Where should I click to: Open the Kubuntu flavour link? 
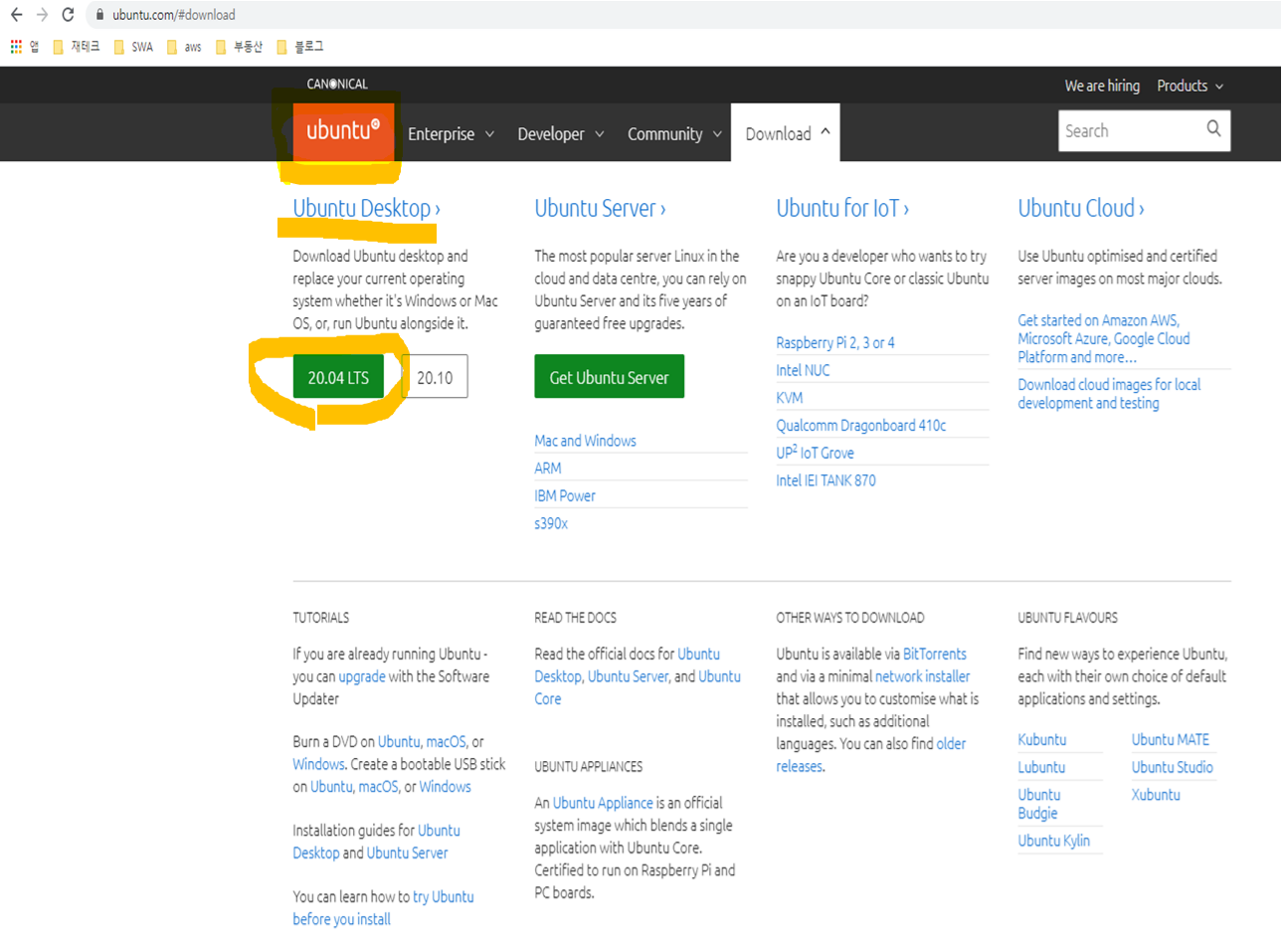pyautogui.click(x=1041, y=739)
